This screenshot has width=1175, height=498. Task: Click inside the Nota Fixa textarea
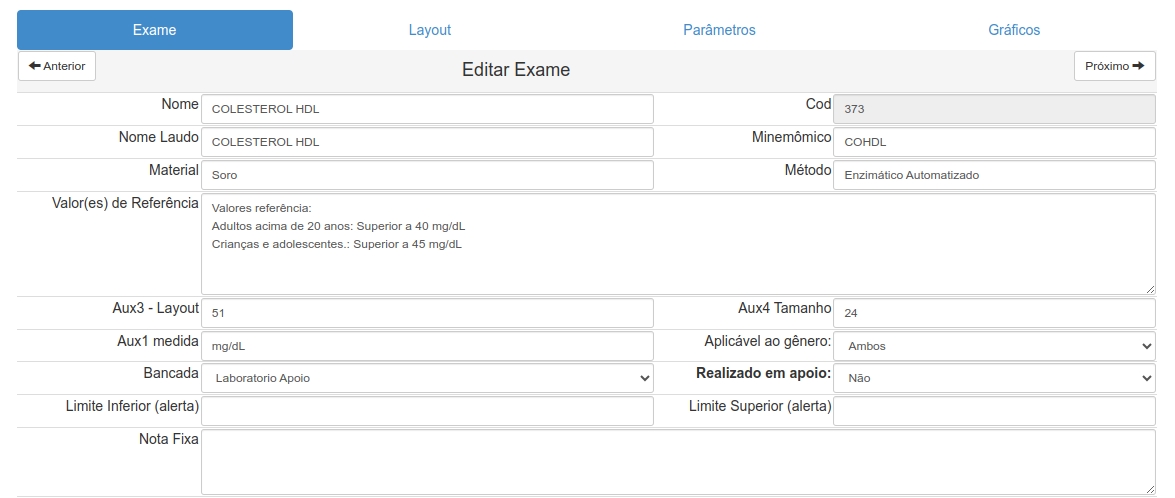(678, 462)
